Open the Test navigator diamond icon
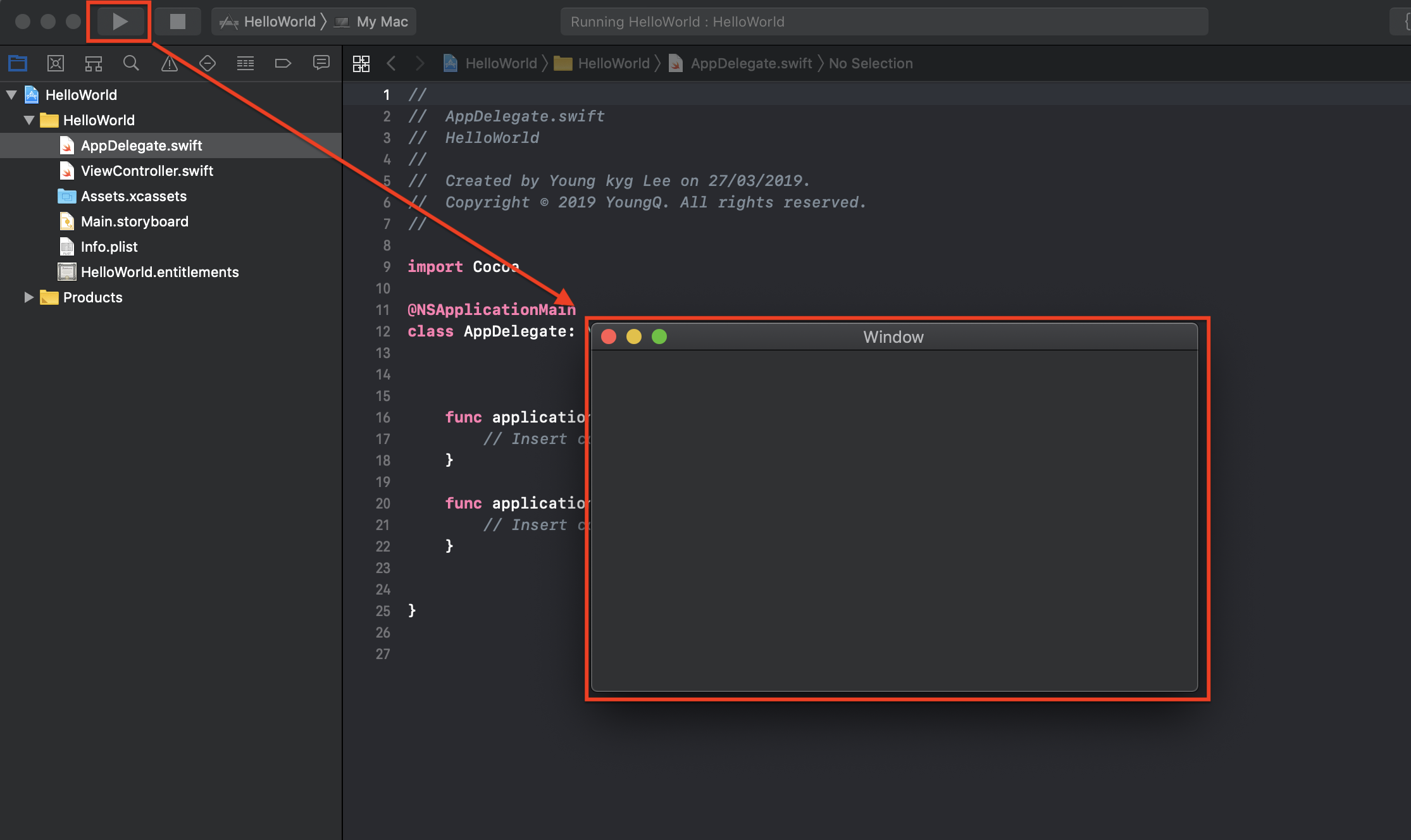 coord(208,63)
